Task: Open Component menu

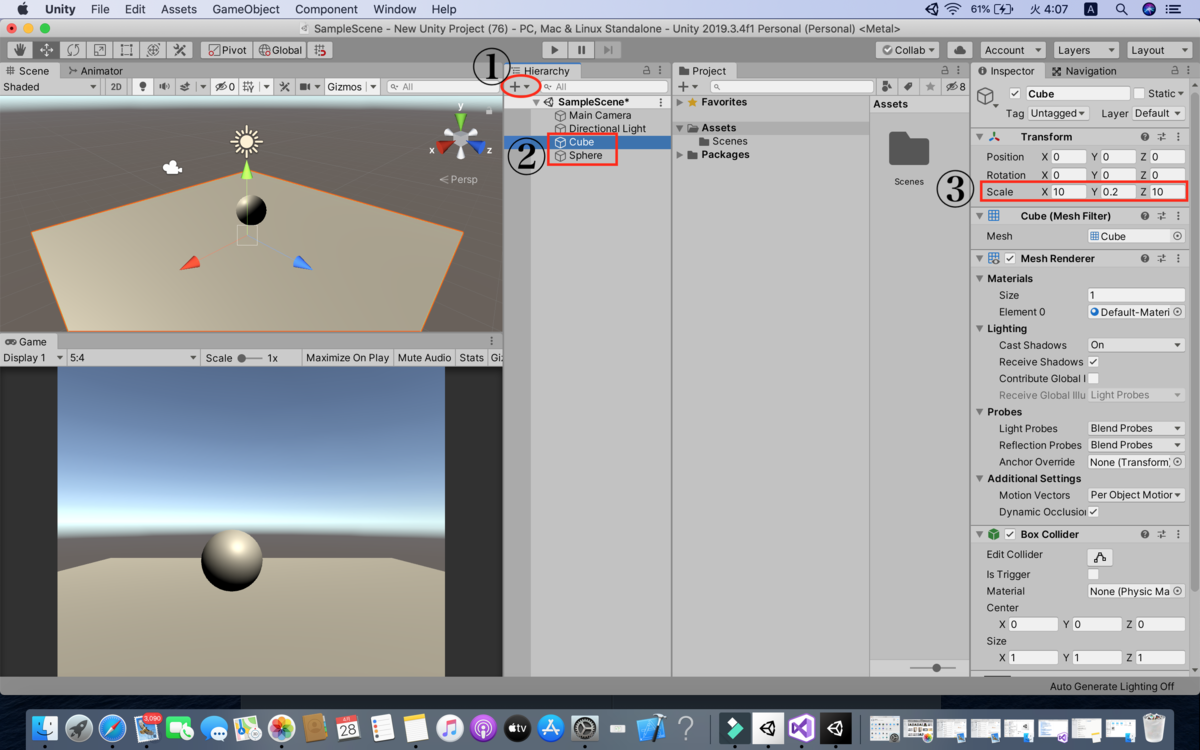Action: 326,9
